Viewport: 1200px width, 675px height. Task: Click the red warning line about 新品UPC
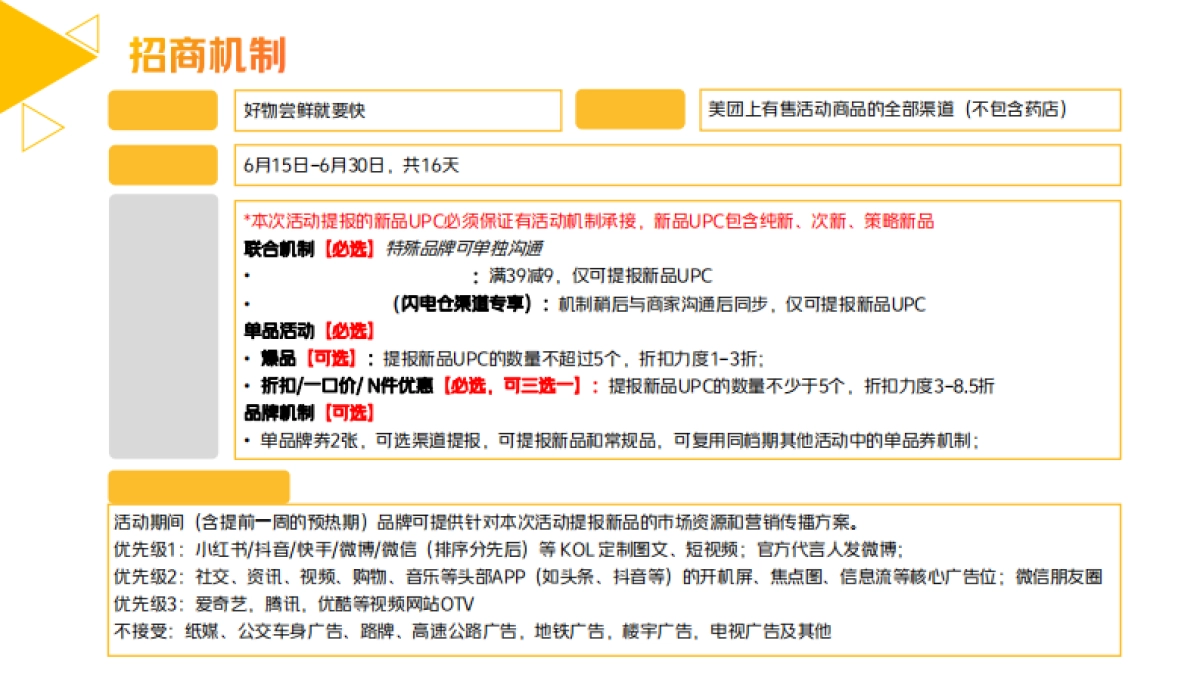click(x=590, y=221)
